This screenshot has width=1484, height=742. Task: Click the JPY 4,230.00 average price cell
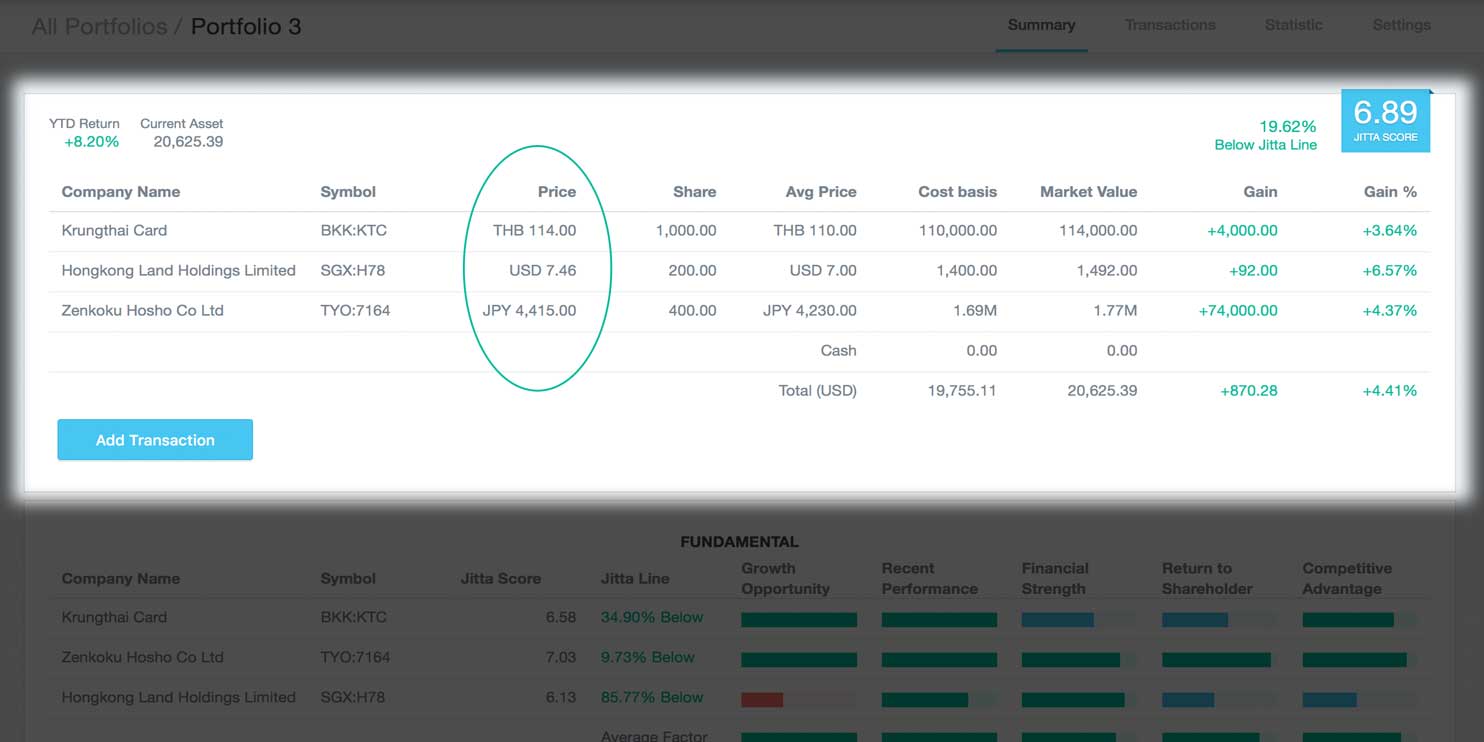coord(809,311)
